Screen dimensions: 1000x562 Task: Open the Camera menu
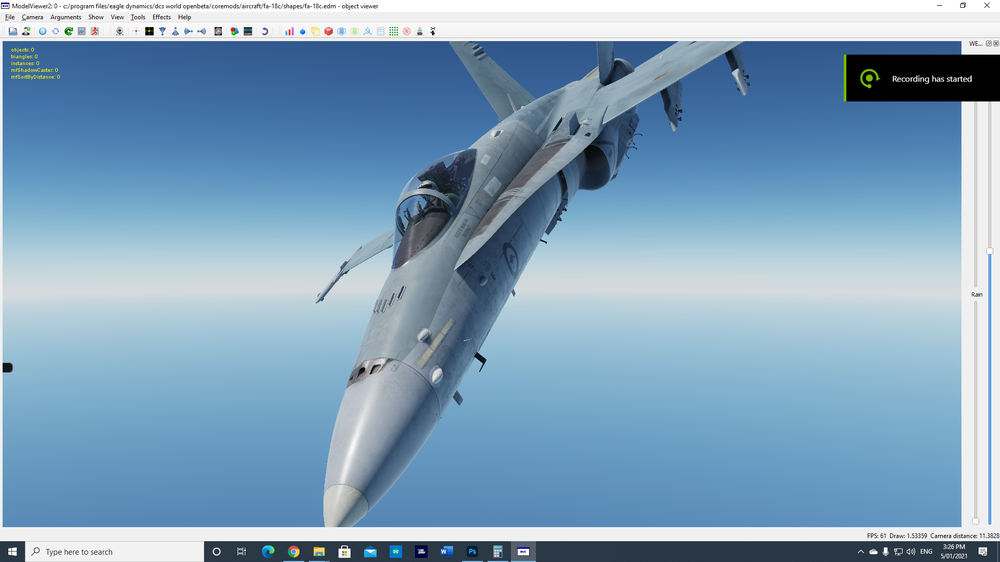(x=33, y=17)
